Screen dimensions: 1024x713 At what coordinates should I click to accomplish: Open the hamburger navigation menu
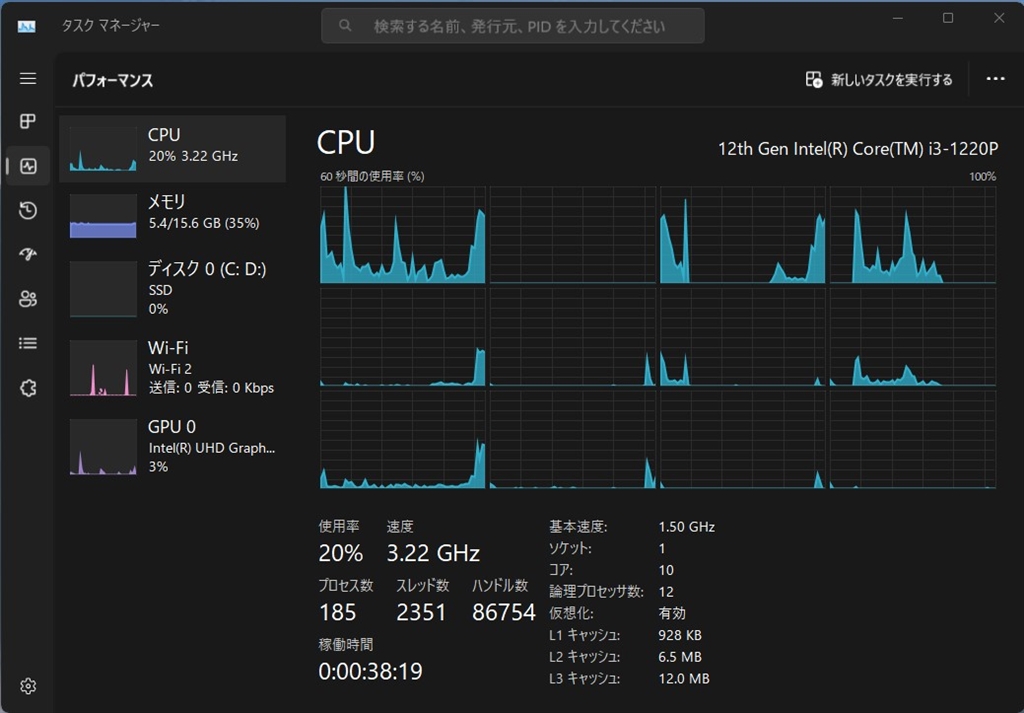pyautogui.click(x=28, y=79)
